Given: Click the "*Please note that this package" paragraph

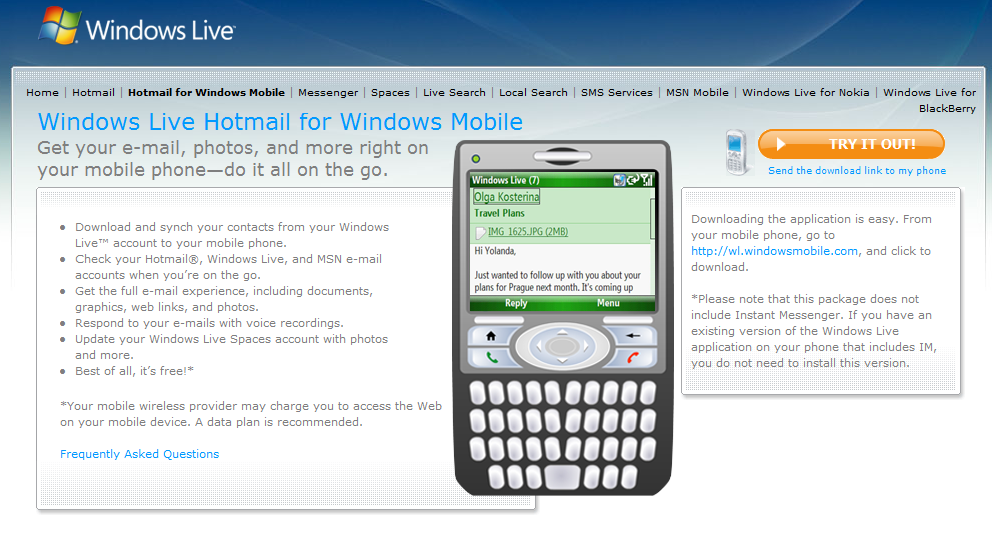Looking at the screenshot, I should [814, 331].
